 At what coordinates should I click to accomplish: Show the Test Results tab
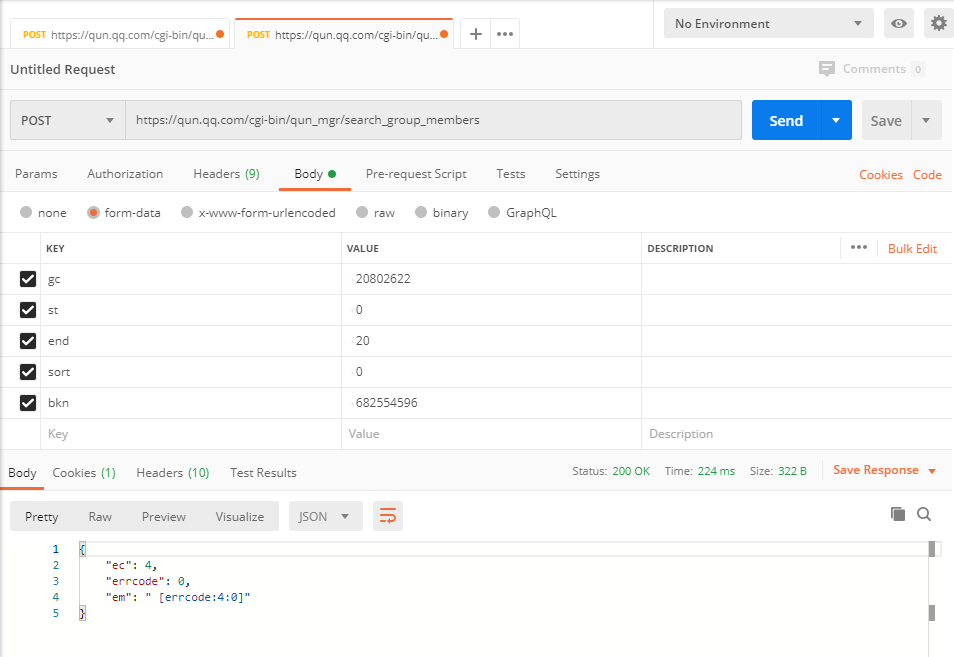coord(263,473)
